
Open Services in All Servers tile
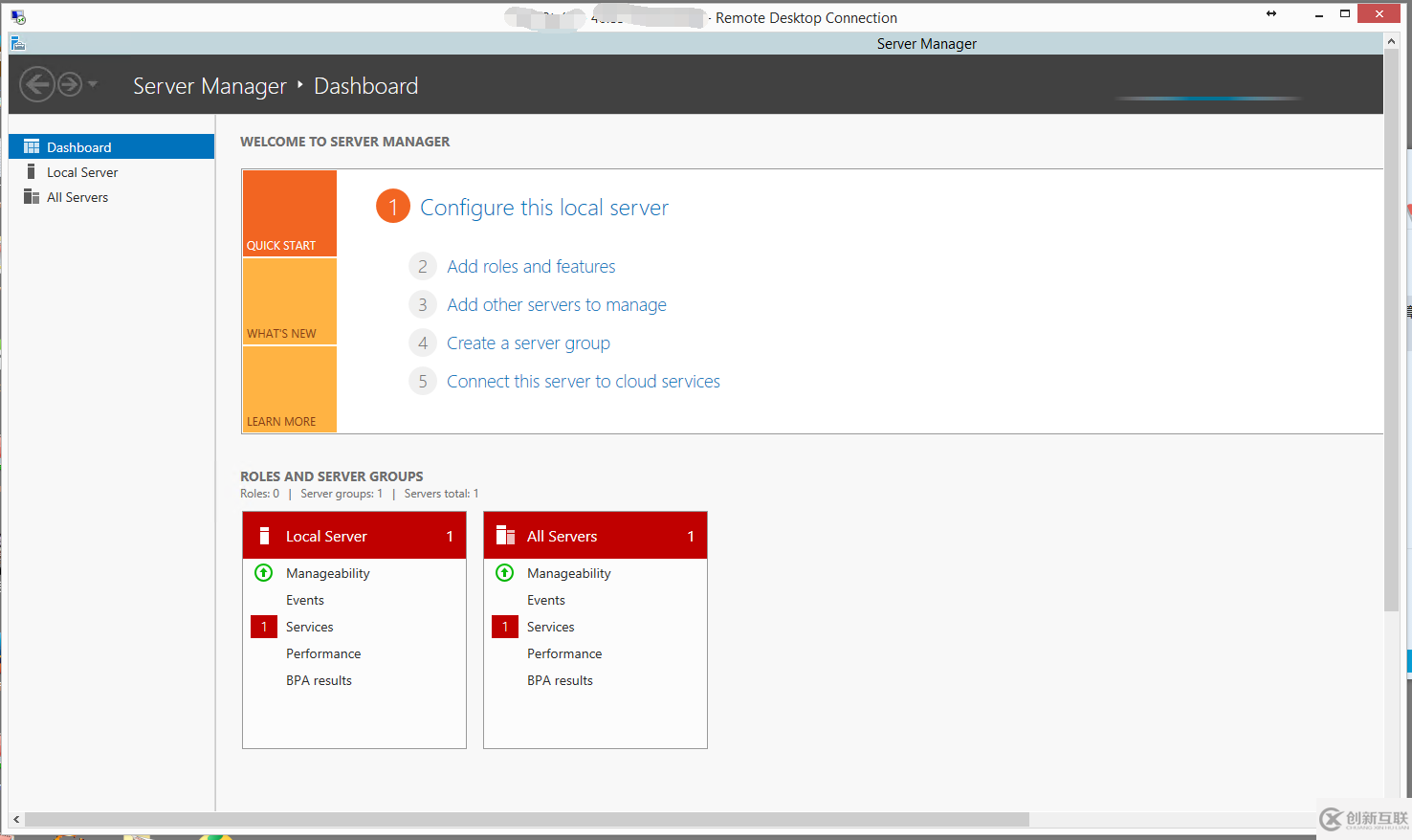(x=551, y=627)
